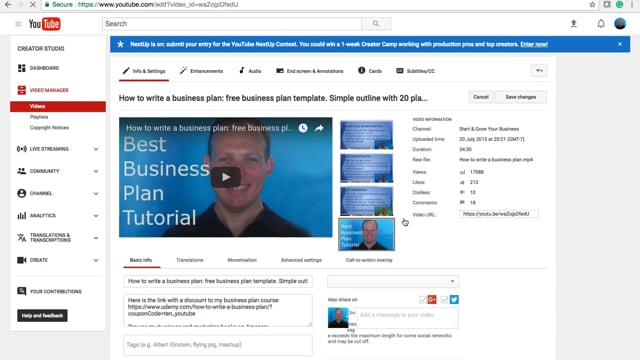
Task: Open the privacy dropdown beside title
Action: pyautogui.click(x=393, y=281)
